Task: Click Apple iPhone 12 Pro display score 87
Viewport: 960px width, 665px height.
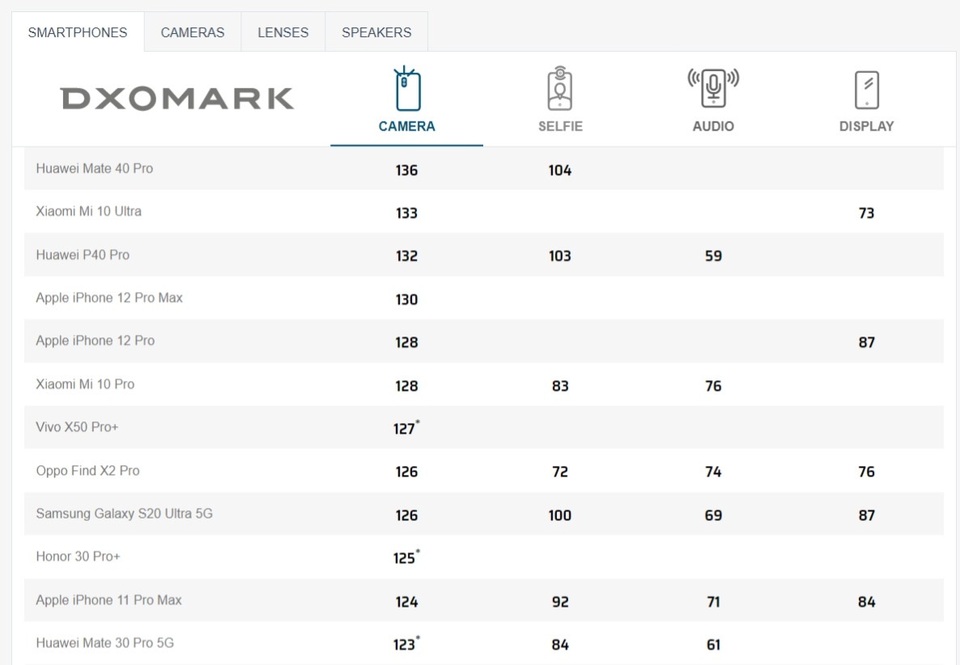Action: tap(866, 342)
